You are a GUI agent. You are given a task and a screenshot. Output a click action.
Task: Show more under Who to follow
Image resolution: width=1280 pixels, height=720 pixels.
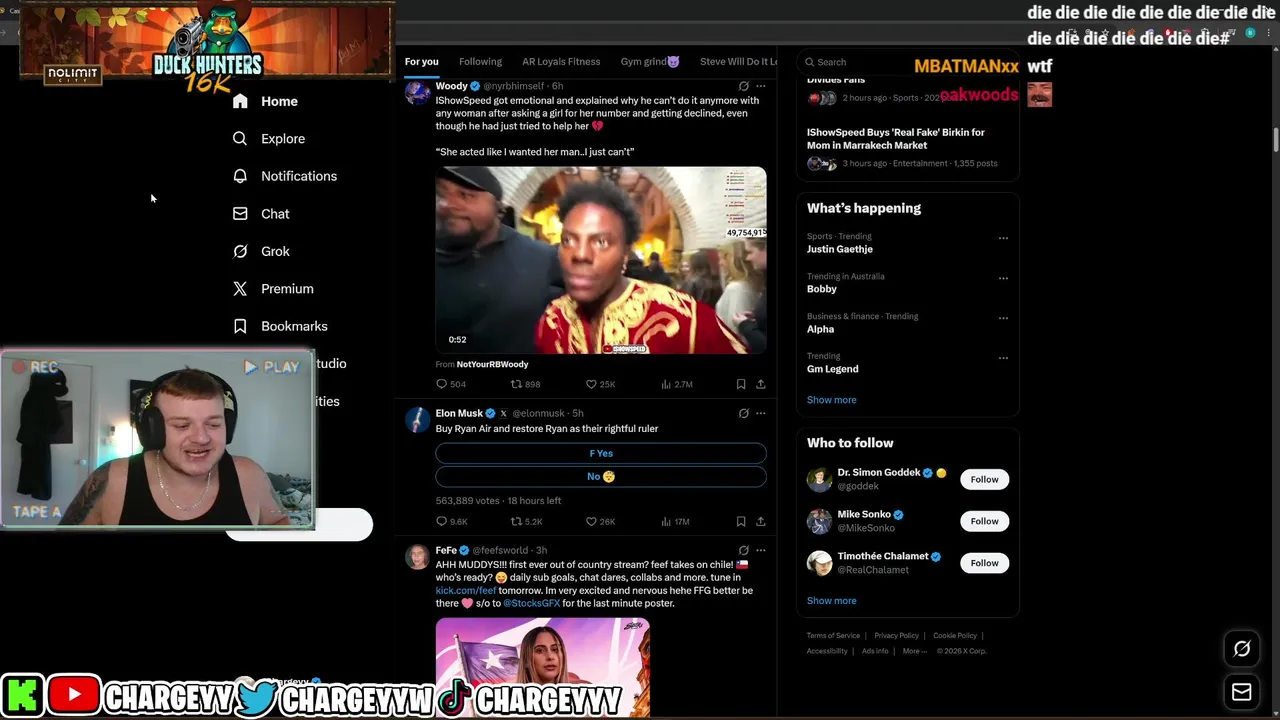(x=831, y=601)
